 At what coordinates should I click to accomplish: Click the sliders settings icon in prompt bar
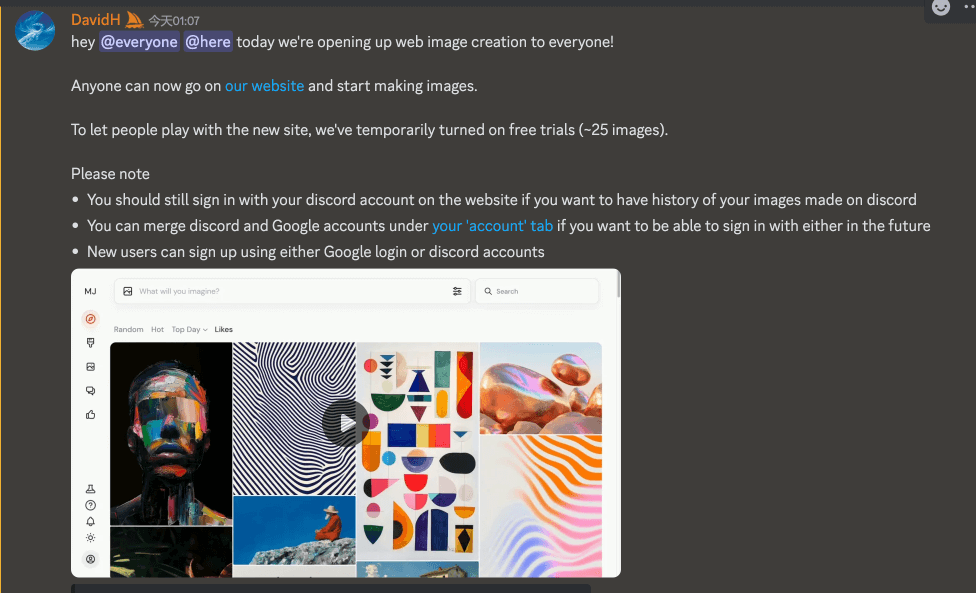pyautogui.click(x=457, y=291)
